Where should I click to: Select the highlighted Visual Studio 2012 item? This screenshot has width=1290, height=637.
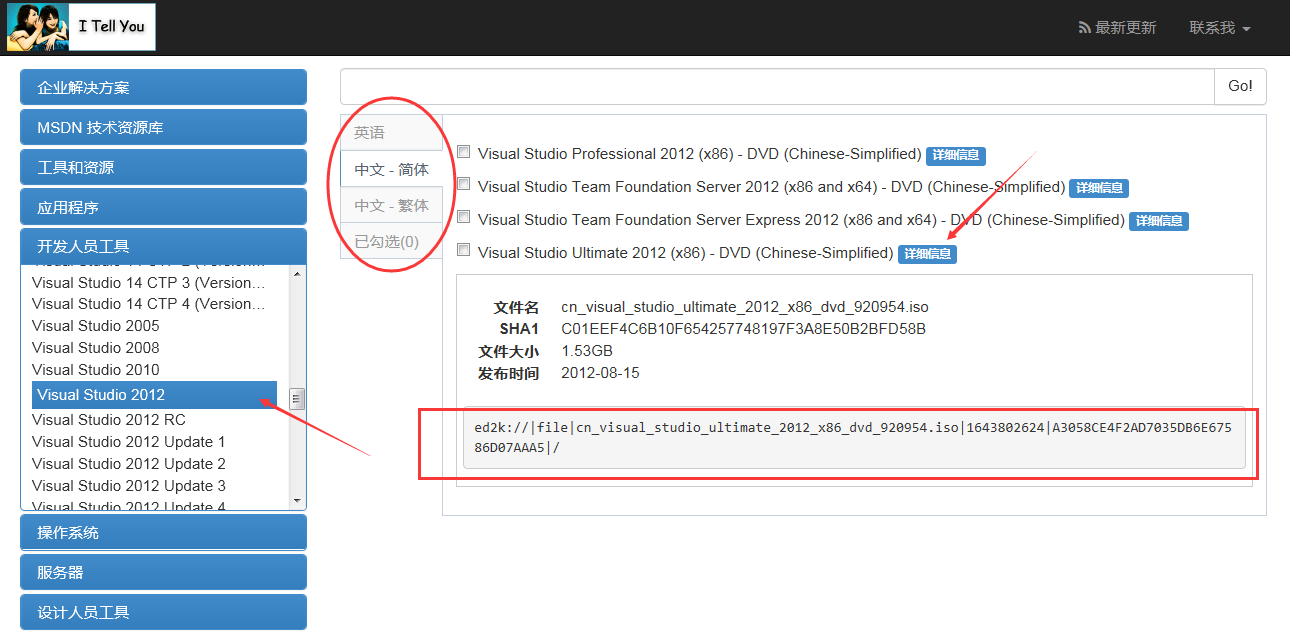coord(154,395)
